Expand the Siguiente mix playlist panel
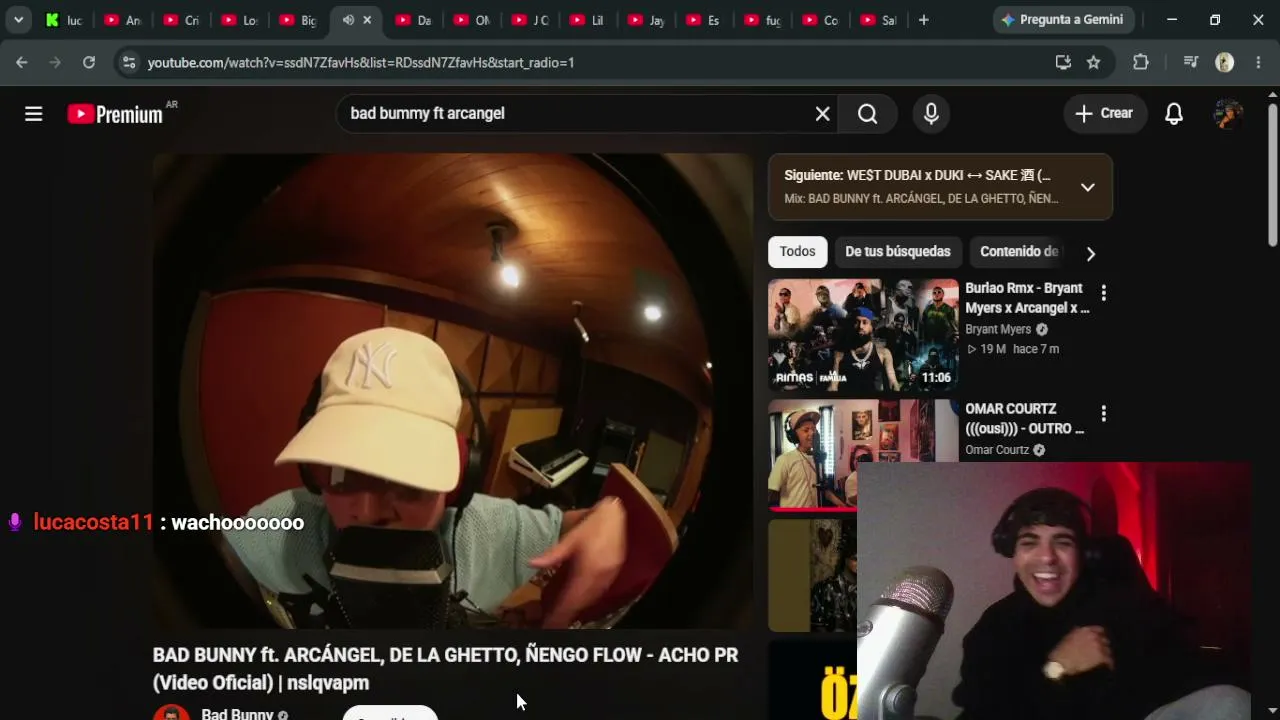This screenshot has width=1280, height=720. coord(1088,187)
